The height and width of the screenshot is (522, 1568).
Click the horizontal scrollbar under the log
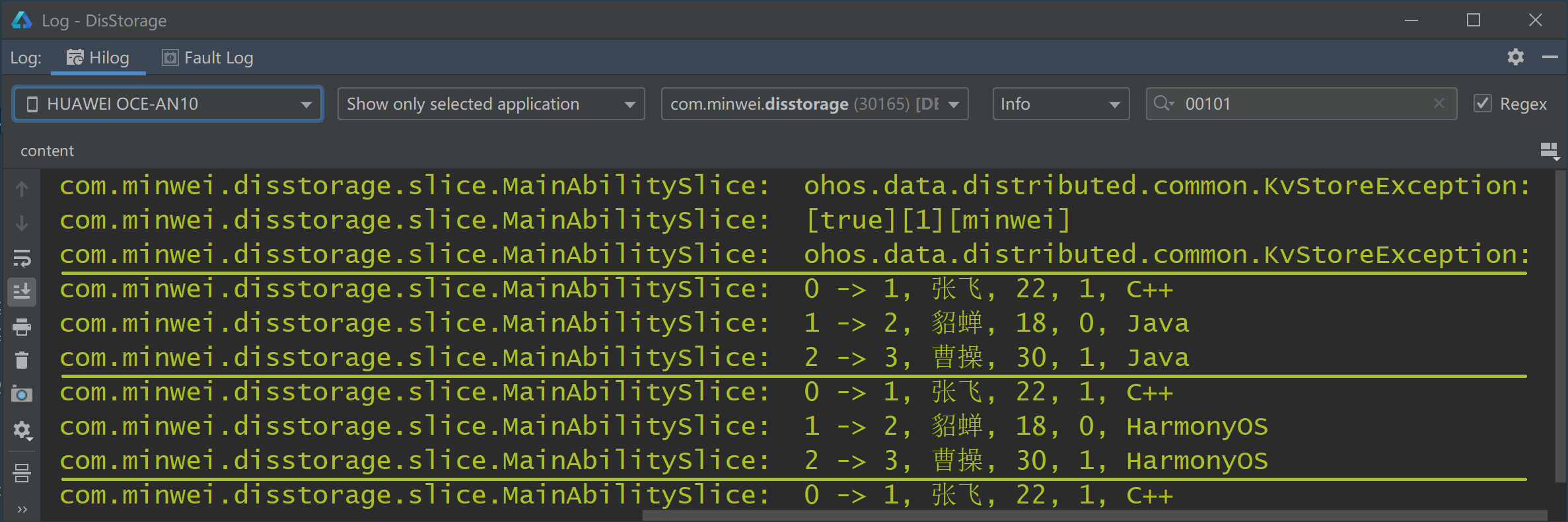click(1095, 515)
